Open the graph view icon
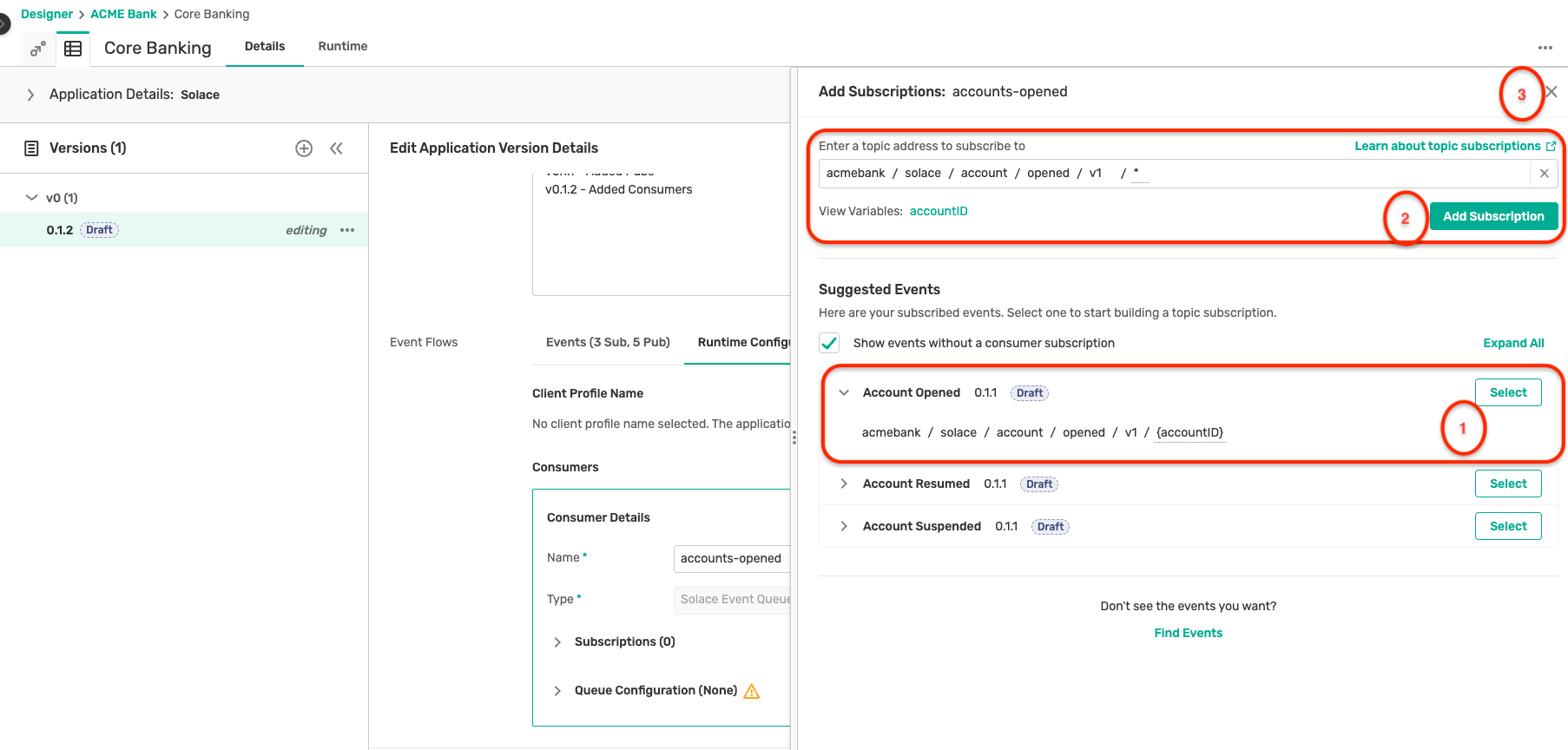The height and width of the screenshot is (750, 1568). pos(37,49)
